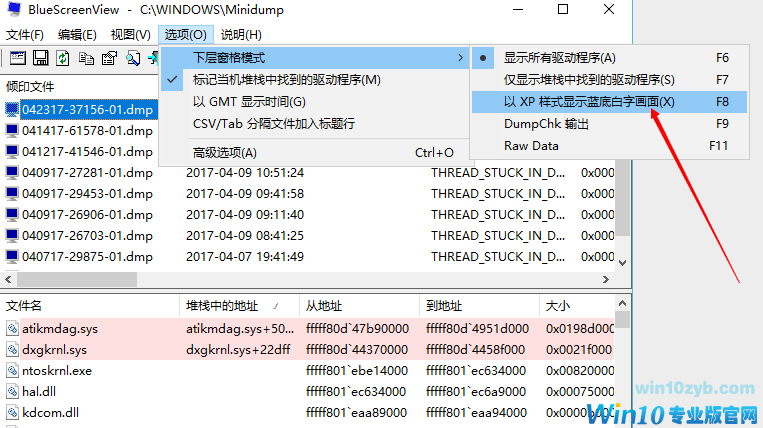Choose 以 XP 样式显示蓝底白字画面(X) mode
The image size is (763, 428).
click(x=609, y=102)
